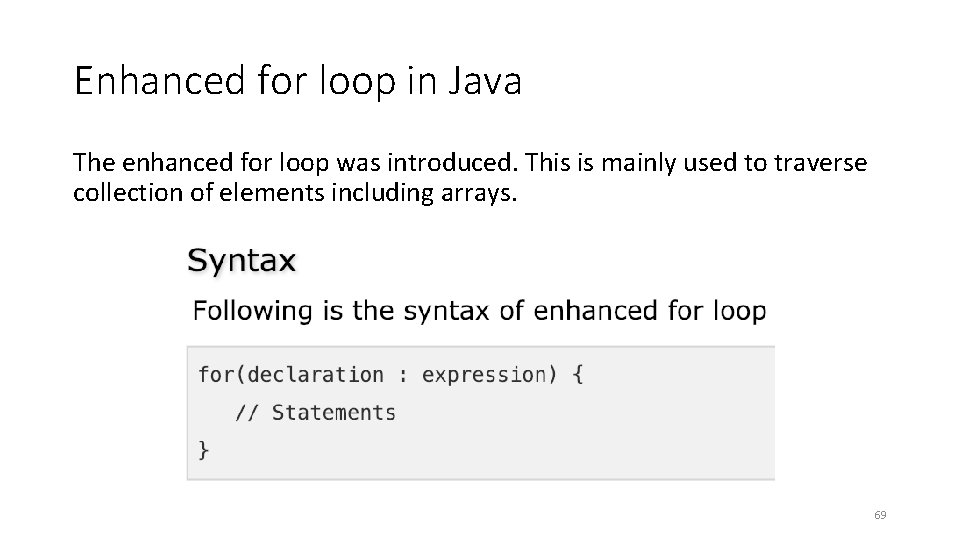Click the sentence 'The enhanced for loop was introduced'
Image resolution: width=960 pixels, height=540 pixels.
coord(293,162)
